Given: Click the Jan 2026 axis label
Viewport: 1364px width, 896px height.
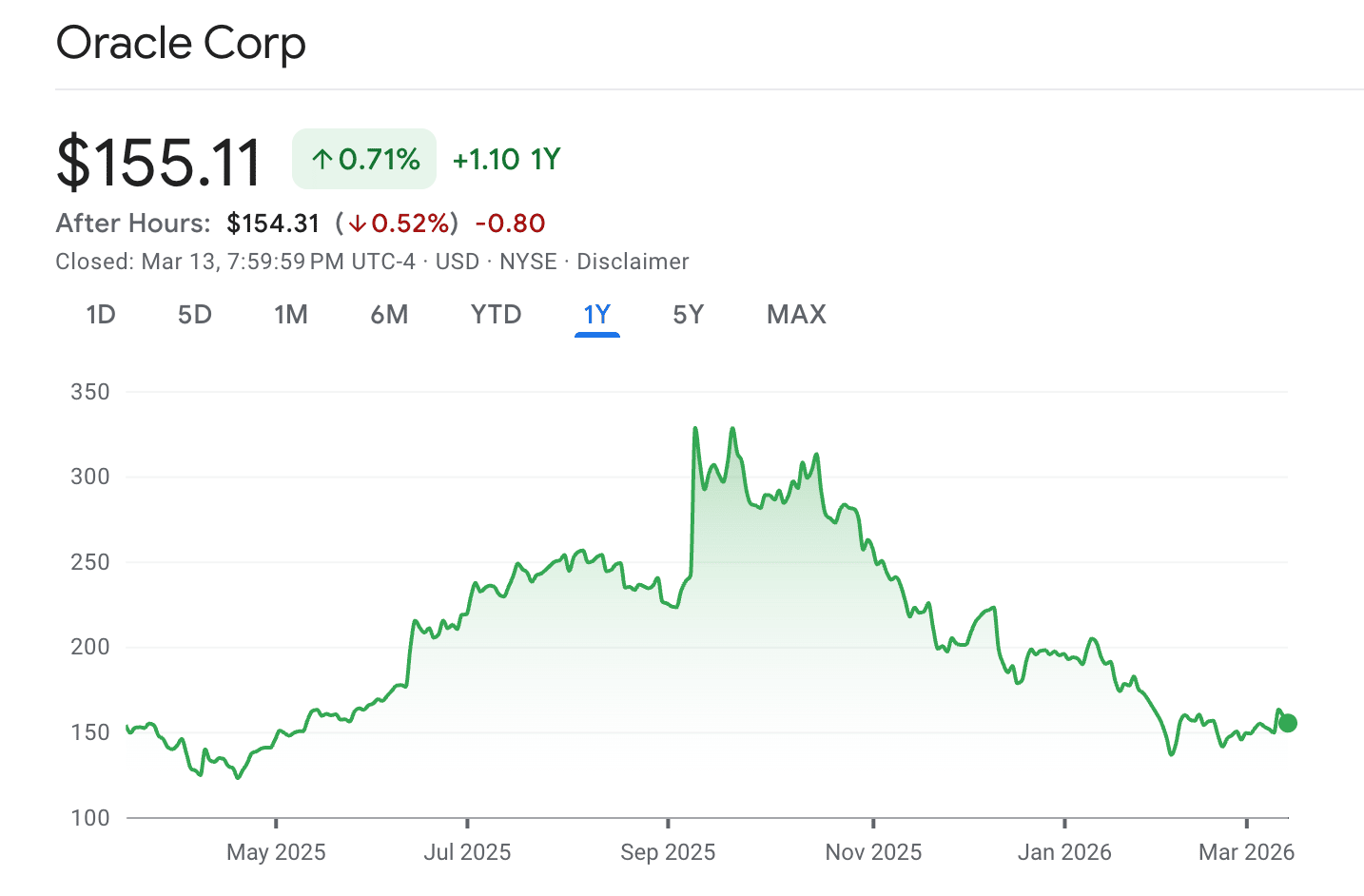Looking at the screenshot, I should coord(1064,852).
